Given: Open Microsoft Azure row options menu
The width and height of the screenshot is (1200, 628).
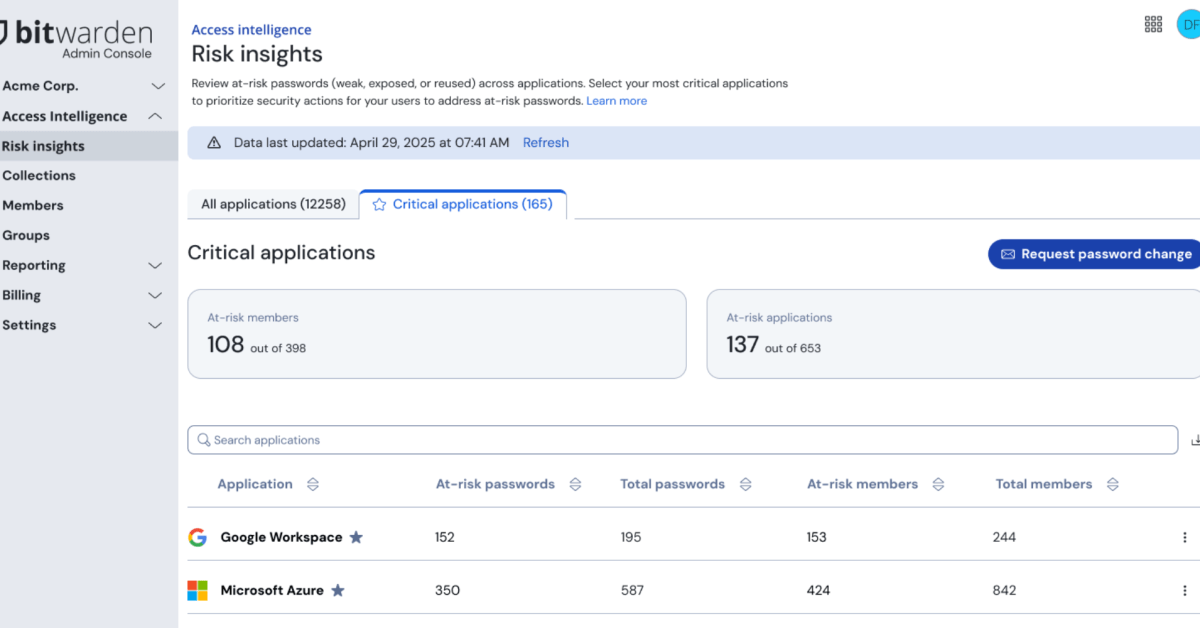Looking at the screenshot, I should [x=1185, y=590].
